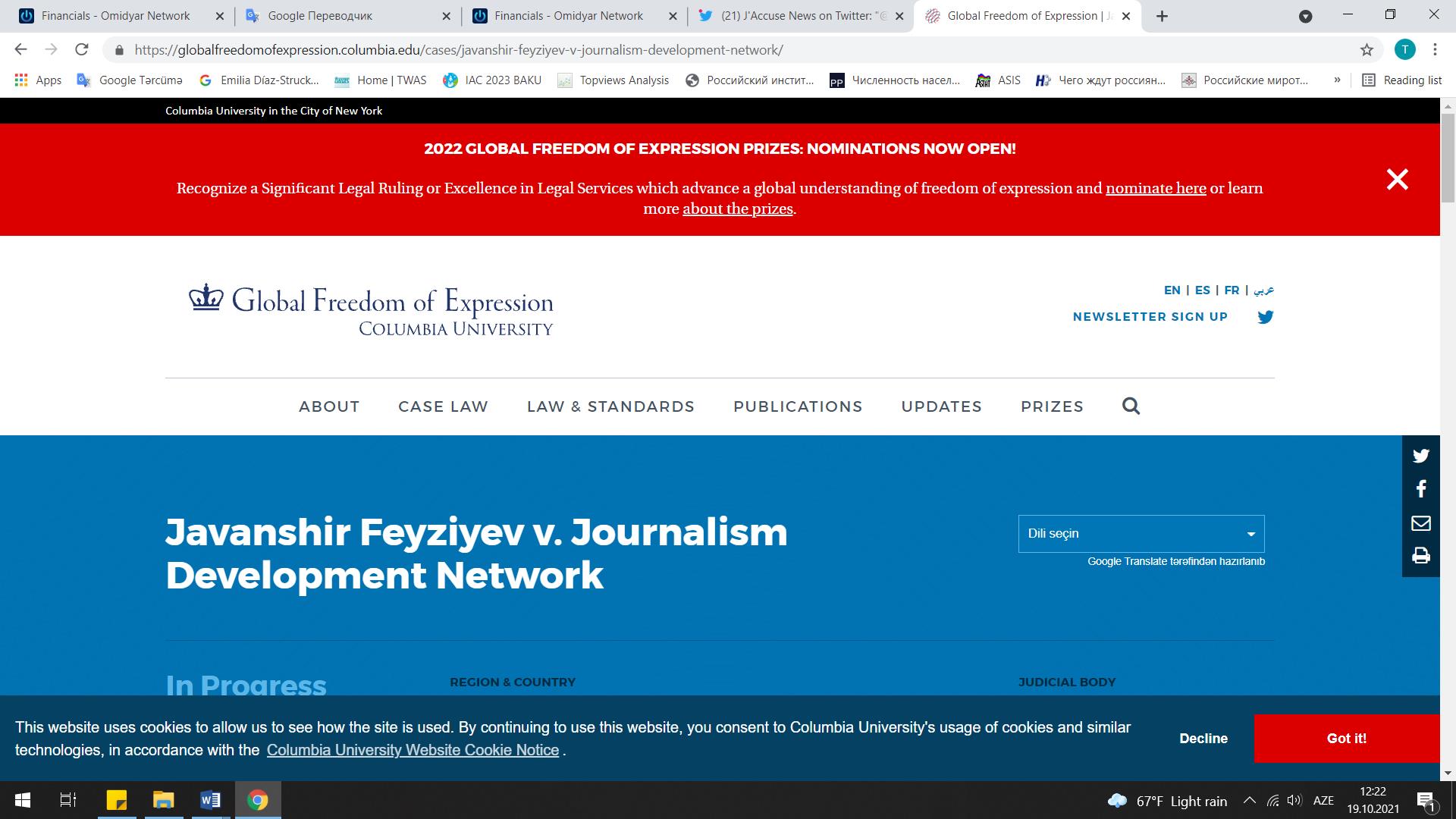Click the Chrome taskbar icon
This screenshot has height=819, width=1456.
pyautogui.click(x=258, y=800)
